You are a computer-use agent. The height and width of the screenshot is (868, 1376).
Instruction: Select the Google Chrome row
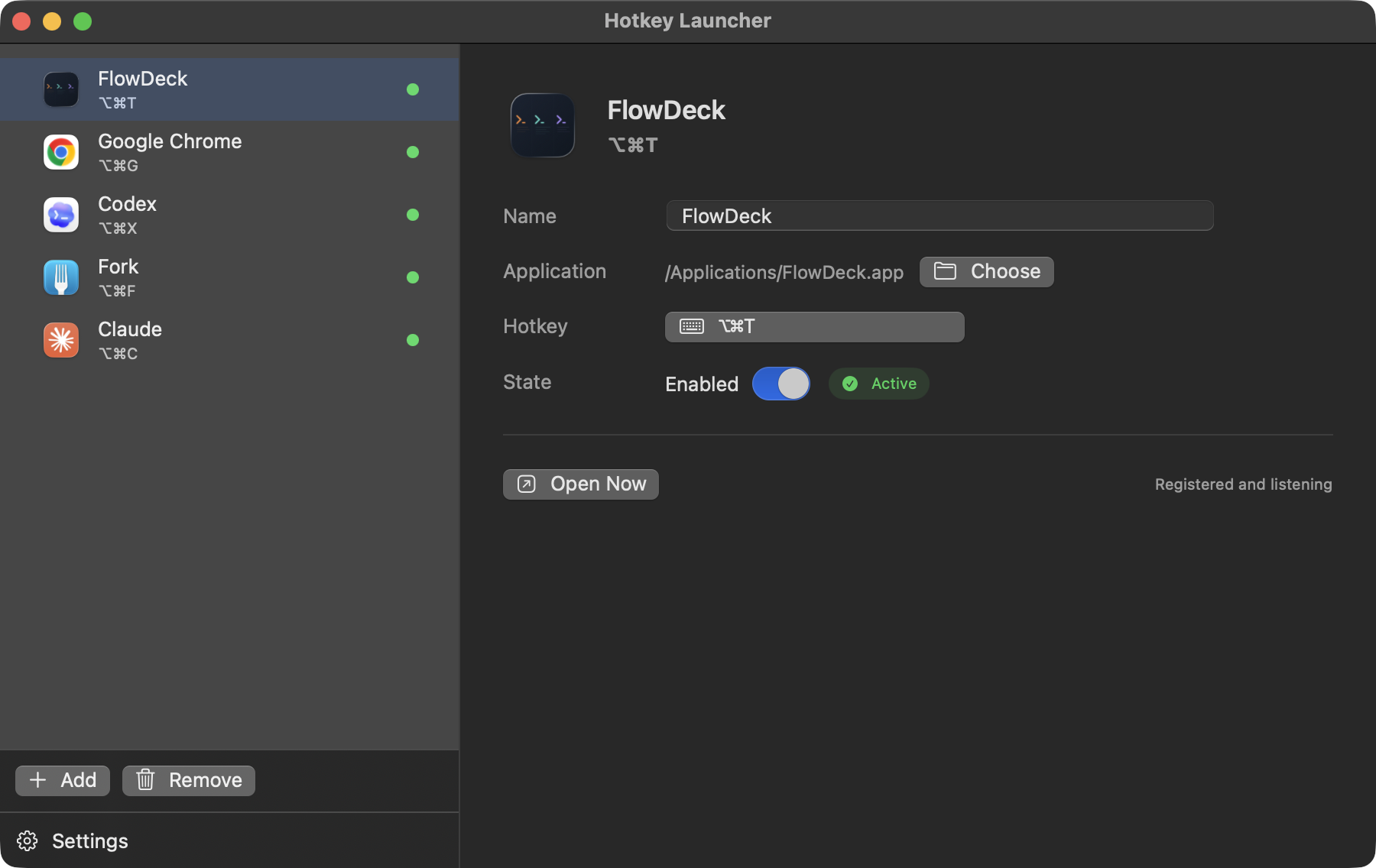tap(229, 152)
